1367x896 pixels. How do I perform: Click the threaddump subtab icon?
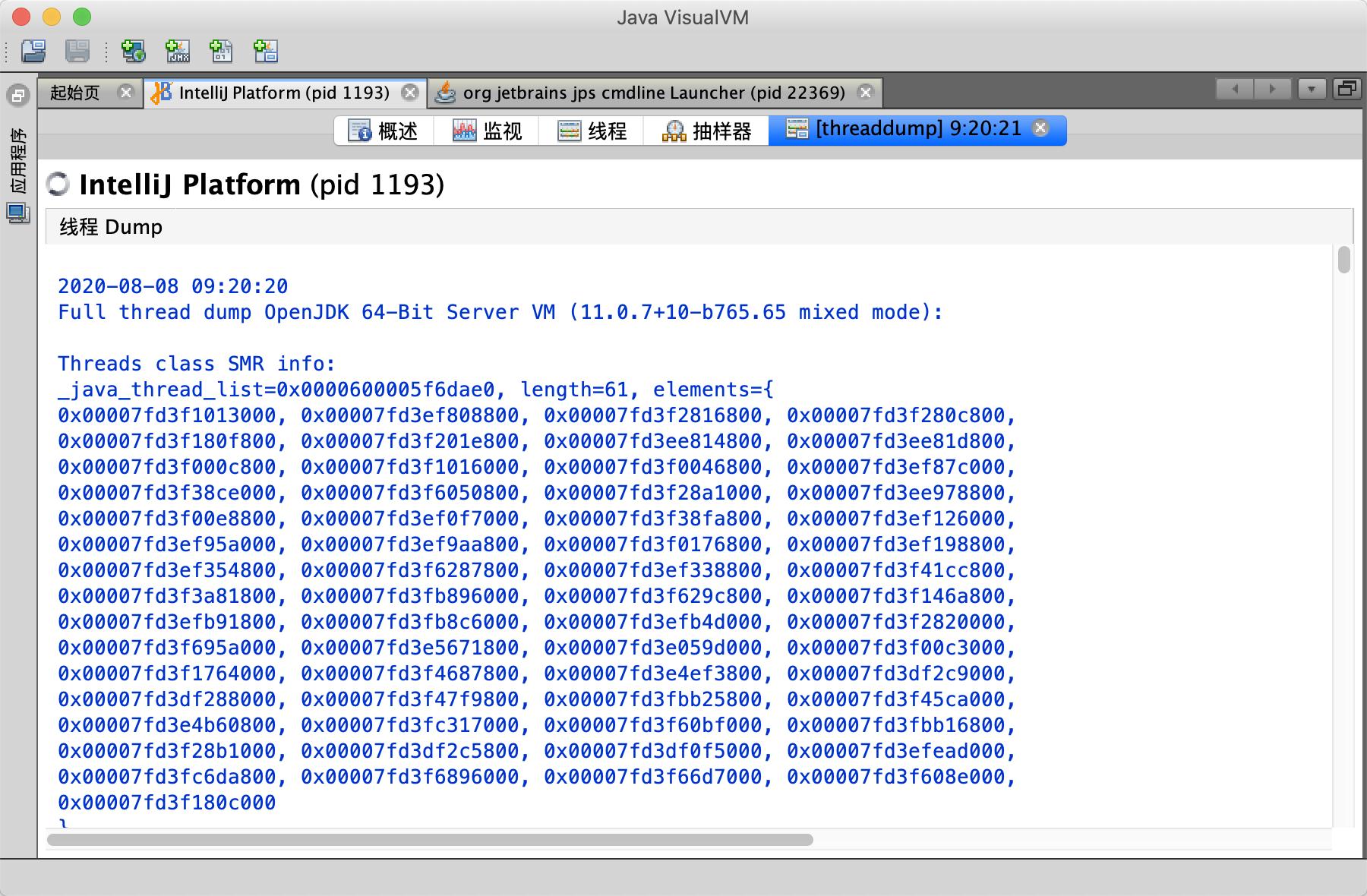tap(797, 129)
